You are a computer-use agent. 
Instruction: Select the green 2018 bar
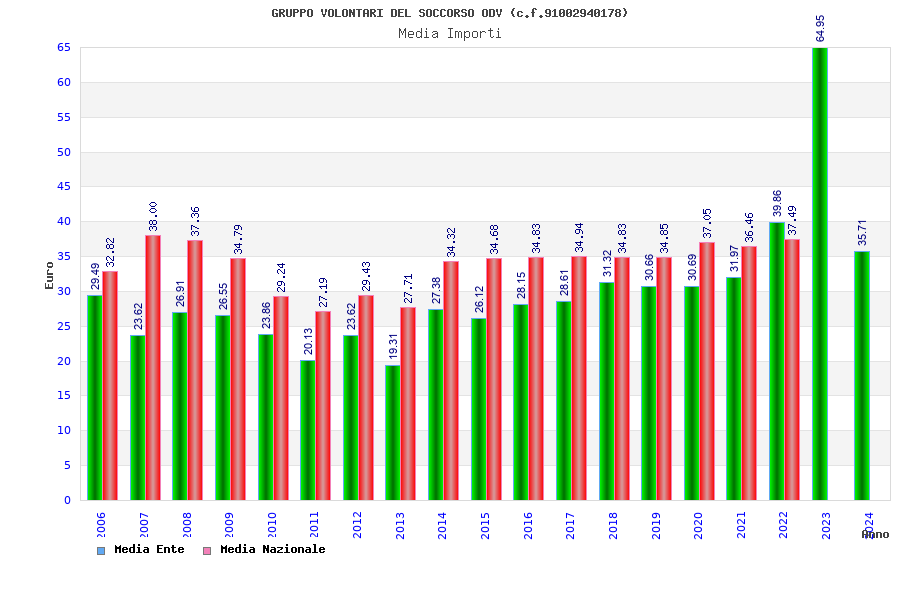[x=606, y=391]
